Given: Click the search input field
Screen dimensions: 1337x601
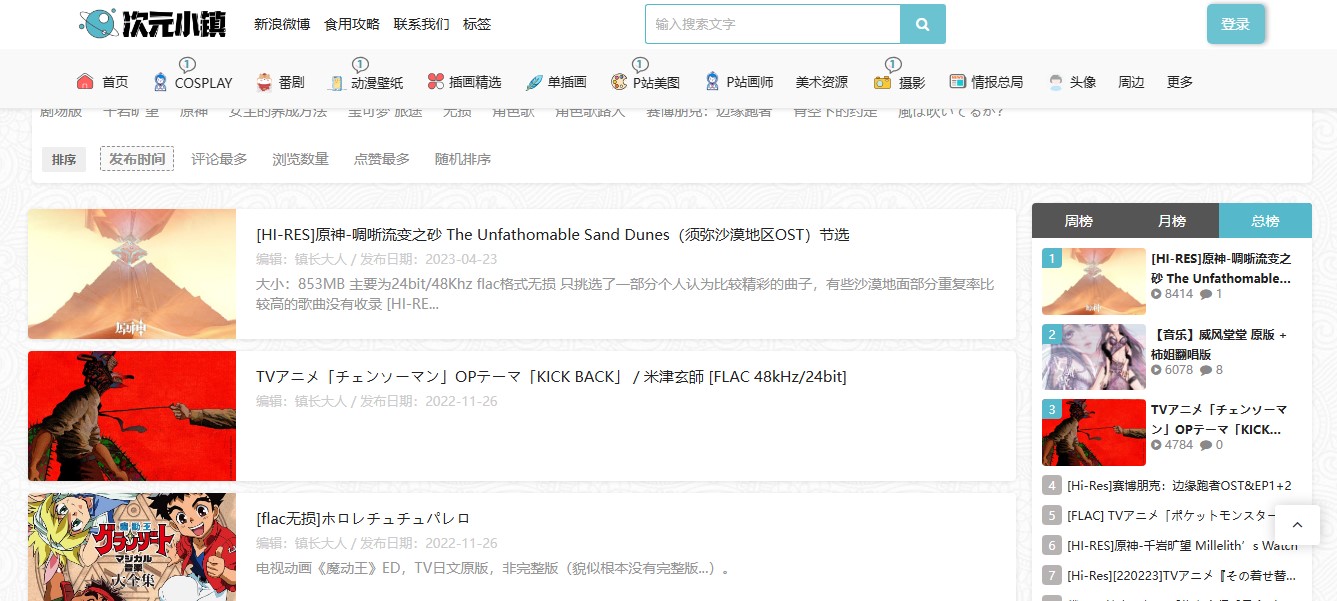Looking at the screenshot, I should coord(772,23).
